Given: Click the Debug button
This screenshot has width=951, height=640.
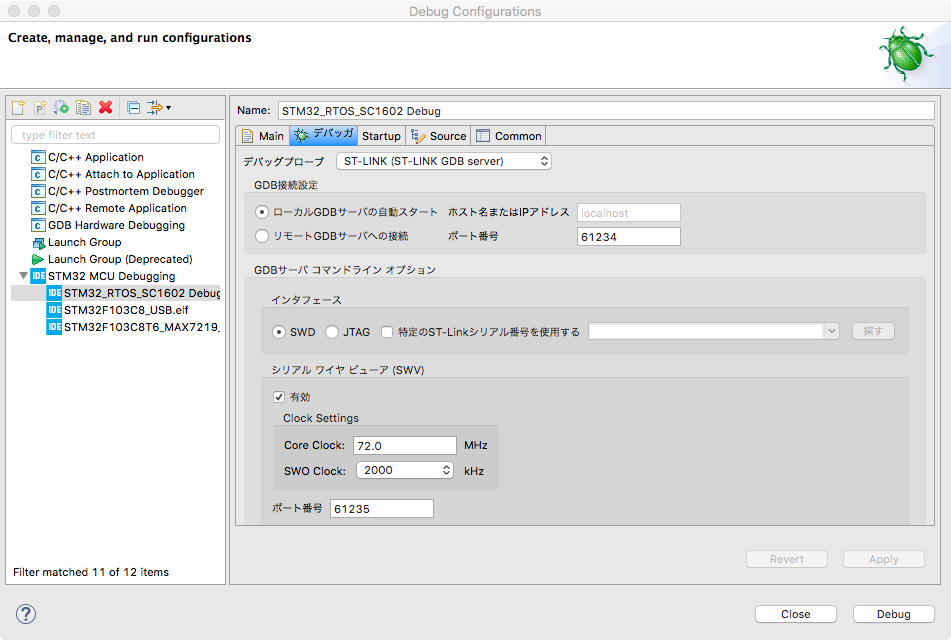Looking at the screenshot, I should pos(893,614).
